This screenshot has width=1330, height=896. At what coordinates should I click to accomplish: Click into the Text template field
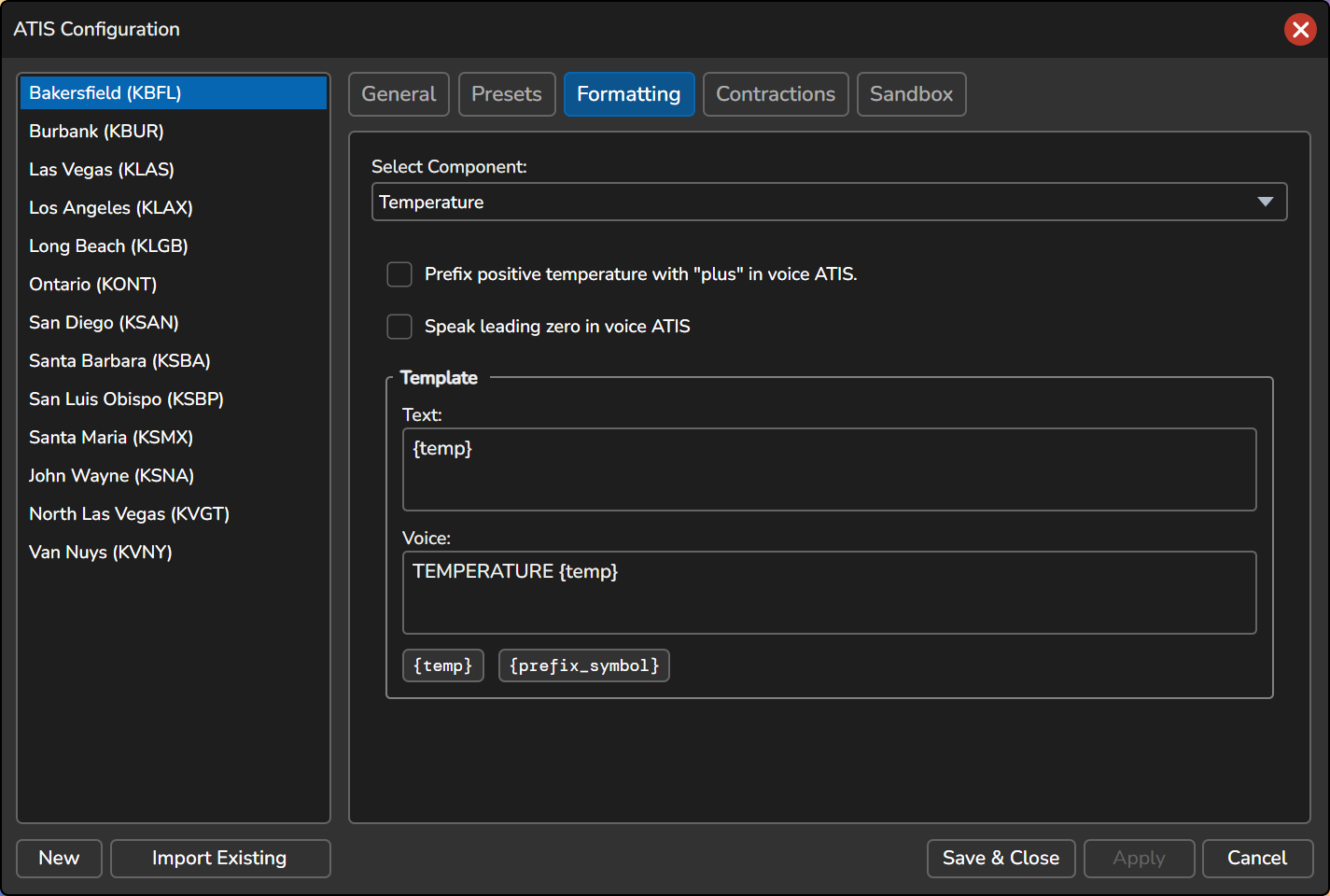point(829,469)
